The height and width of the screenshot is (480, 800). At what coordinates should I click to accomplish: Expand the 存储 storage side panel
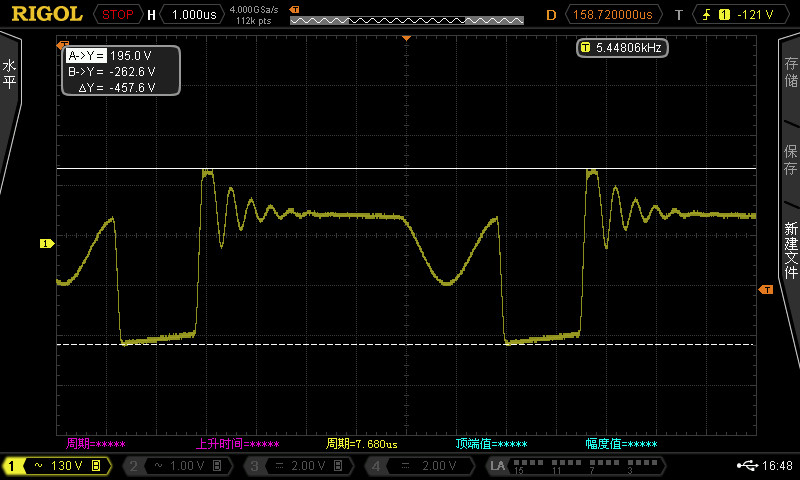(790, 72)
